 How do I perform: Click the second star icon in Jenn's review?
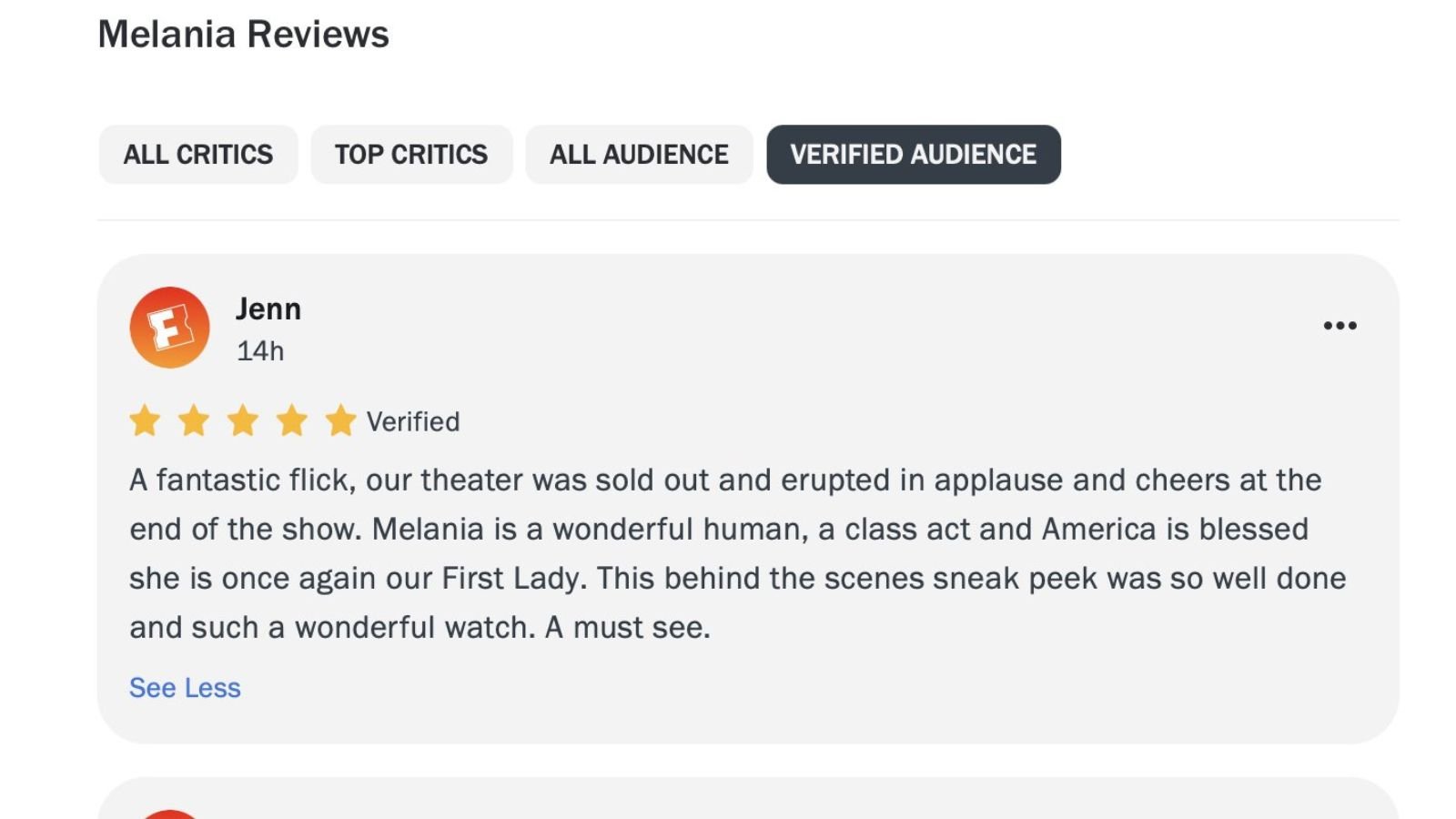tap(194, 420)
